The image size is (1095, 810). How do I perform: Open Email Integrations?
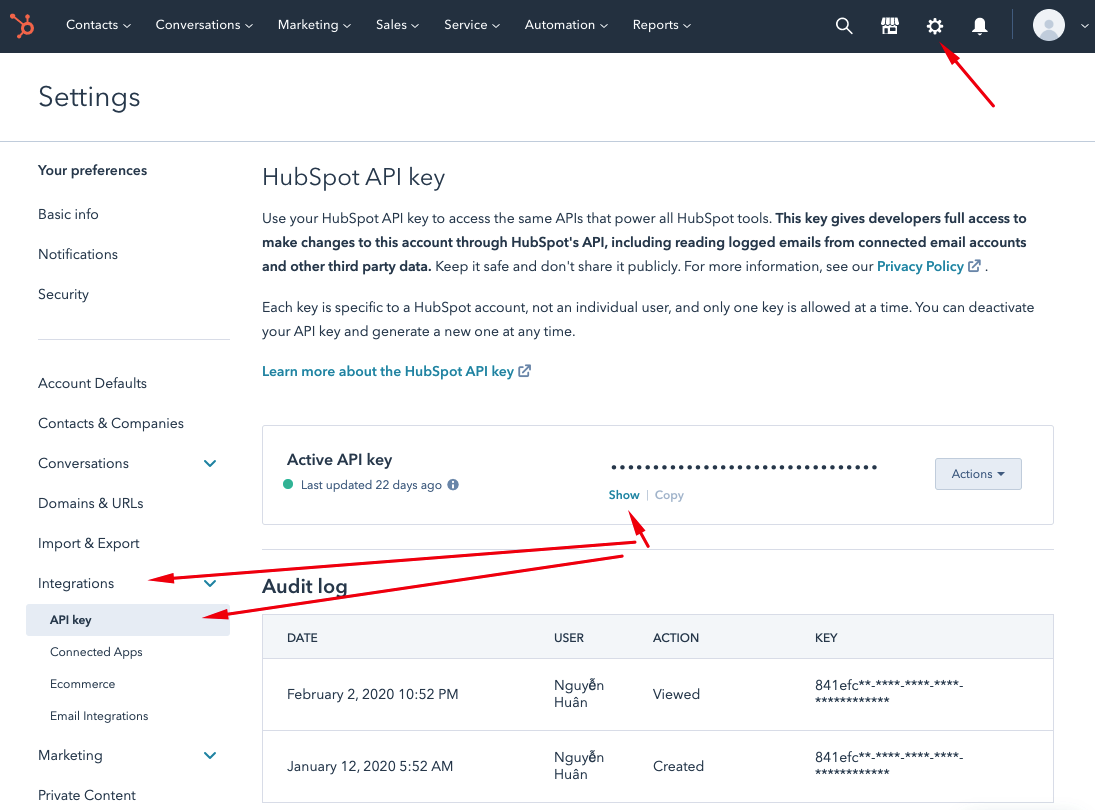click(x=98, y=716)
